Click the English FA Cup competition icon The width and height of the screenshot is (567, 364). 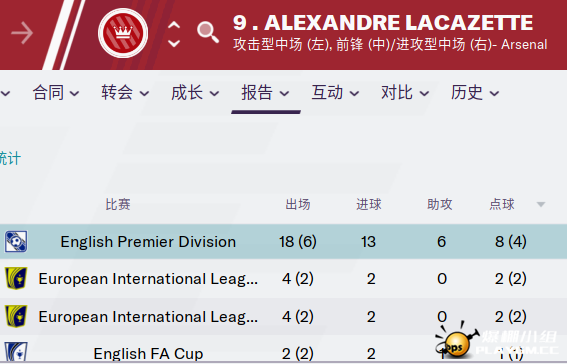click(x=16, y=352)
